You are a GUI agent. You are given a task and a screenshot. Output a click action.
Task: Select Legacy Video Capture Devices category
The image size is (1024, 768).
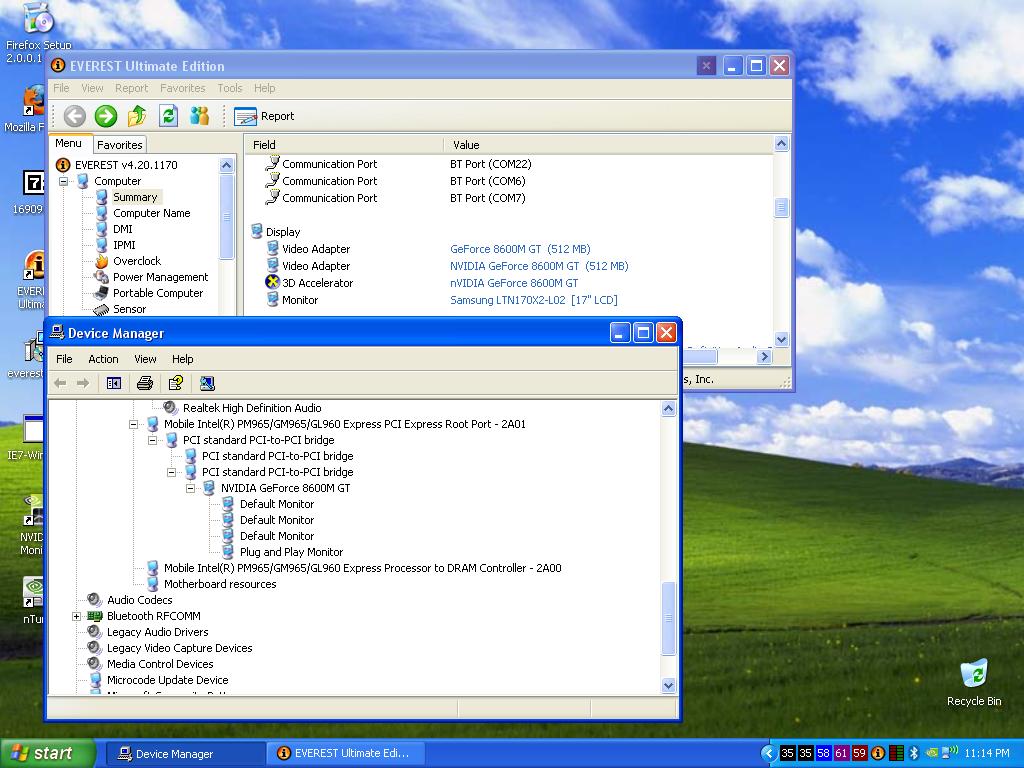(x=179, y=648)
